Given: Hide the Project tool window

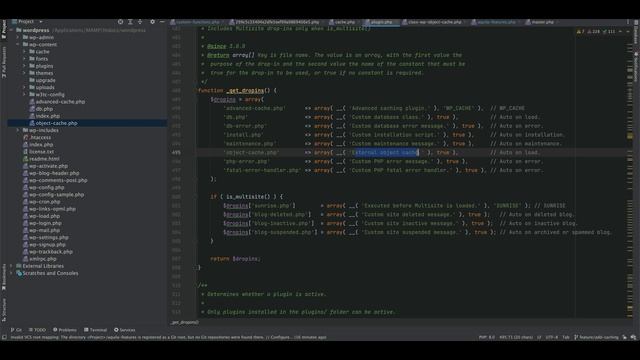Looking at the screenshot, I should coord(162,22).
